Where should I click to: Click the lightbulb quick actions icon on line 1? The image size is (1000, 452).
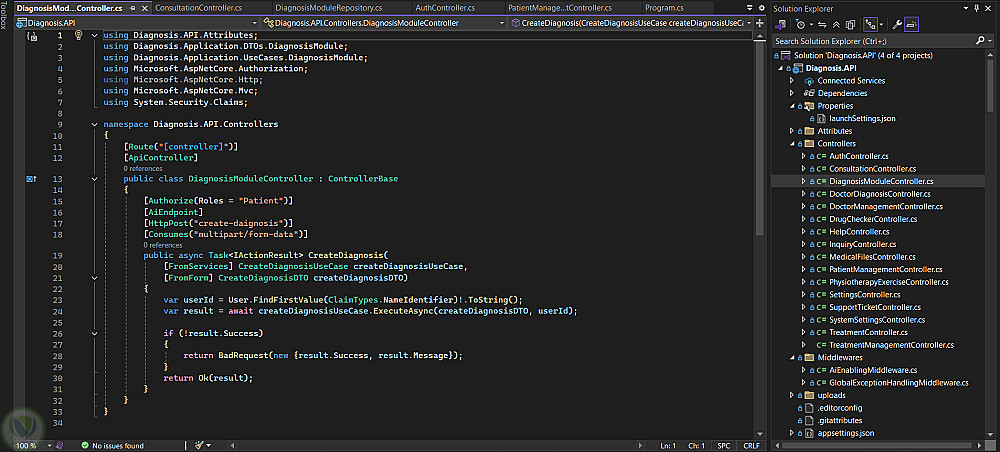click(78, 36)
